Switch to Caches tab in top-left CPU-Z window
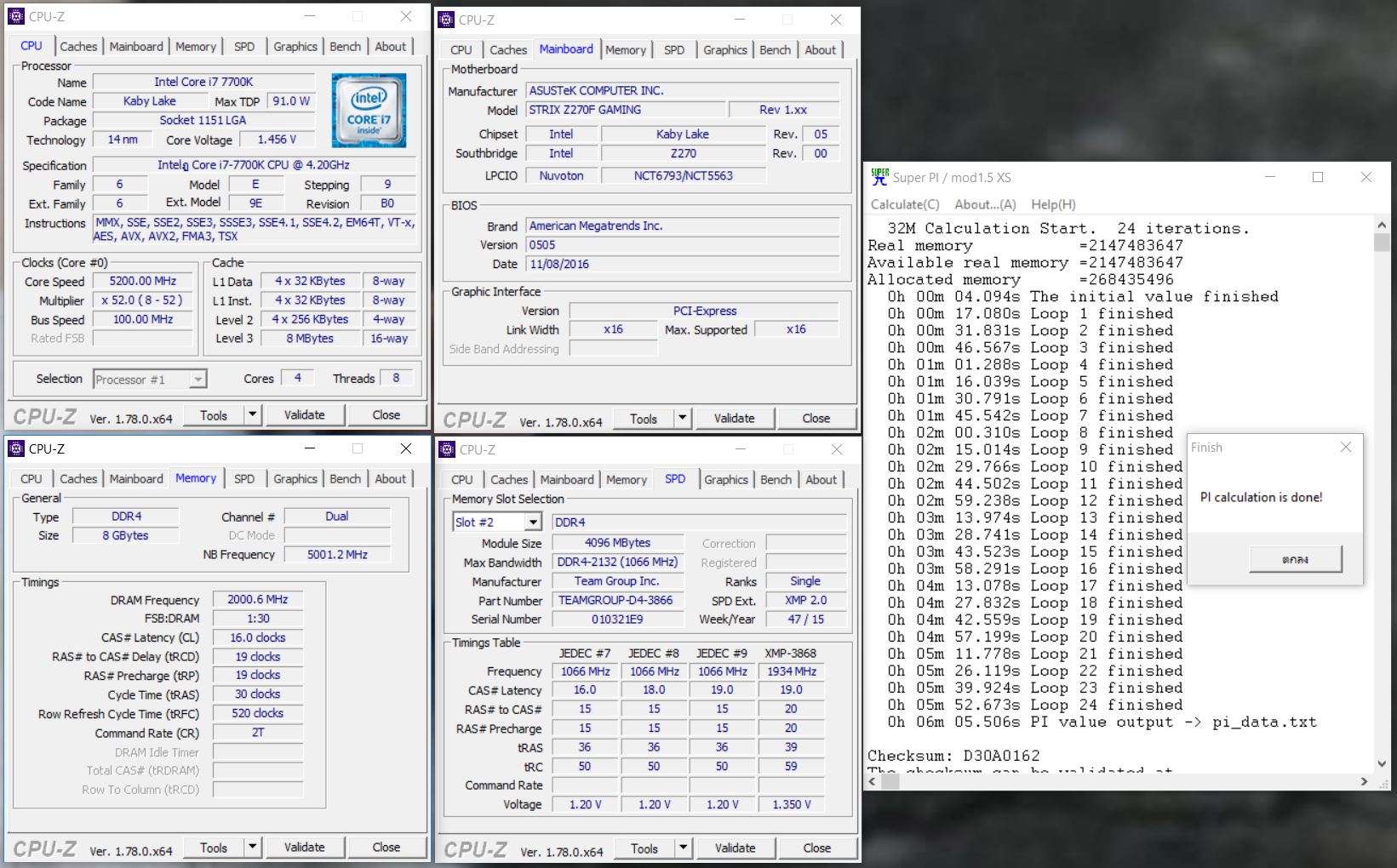 click(78, 47)
